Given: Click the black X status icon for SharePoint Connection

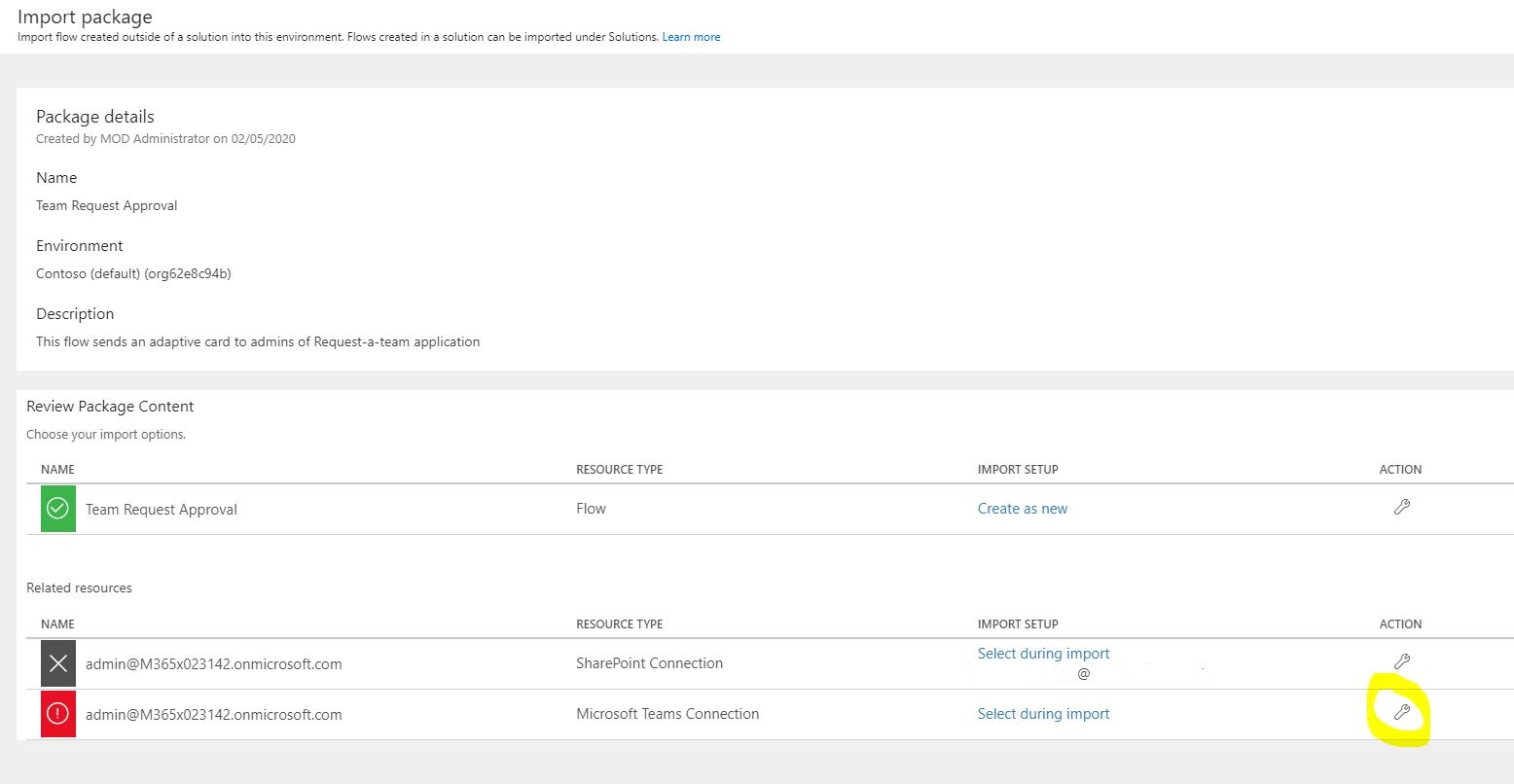Looking at the screenshot, I should [57, 662].
